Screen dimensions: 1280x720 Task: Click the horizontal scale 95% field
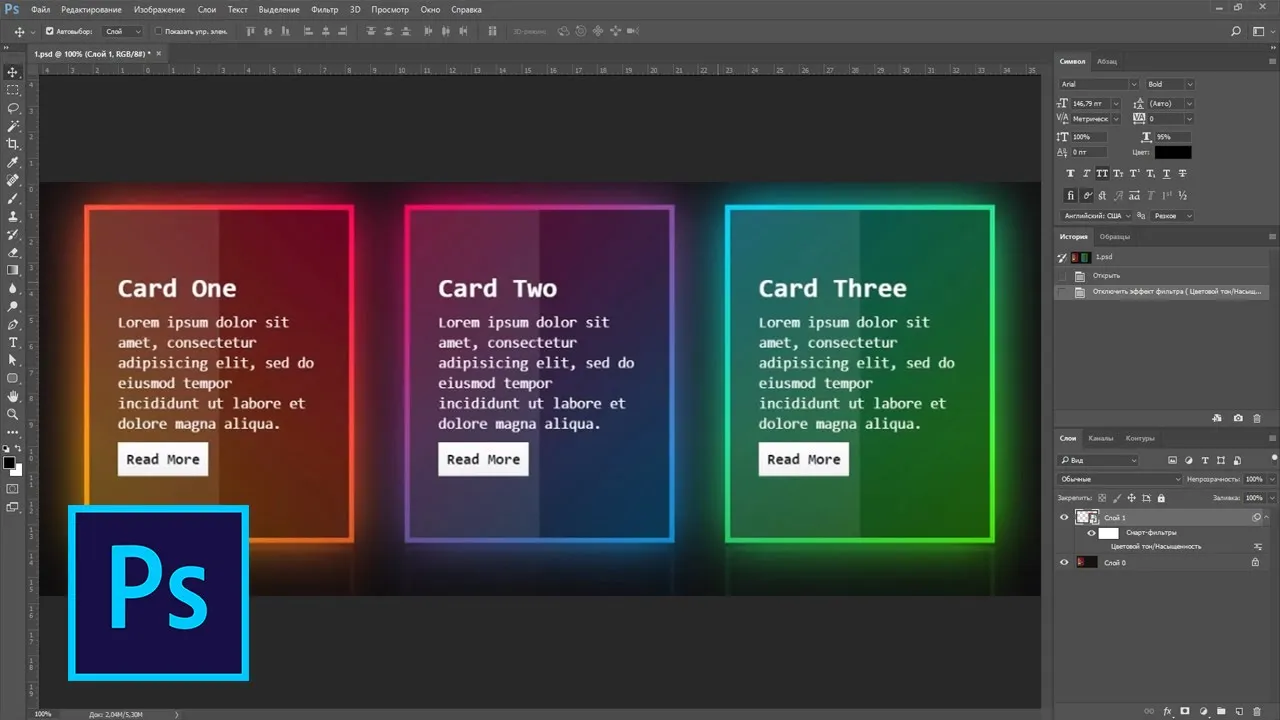tap(1173, 136)
